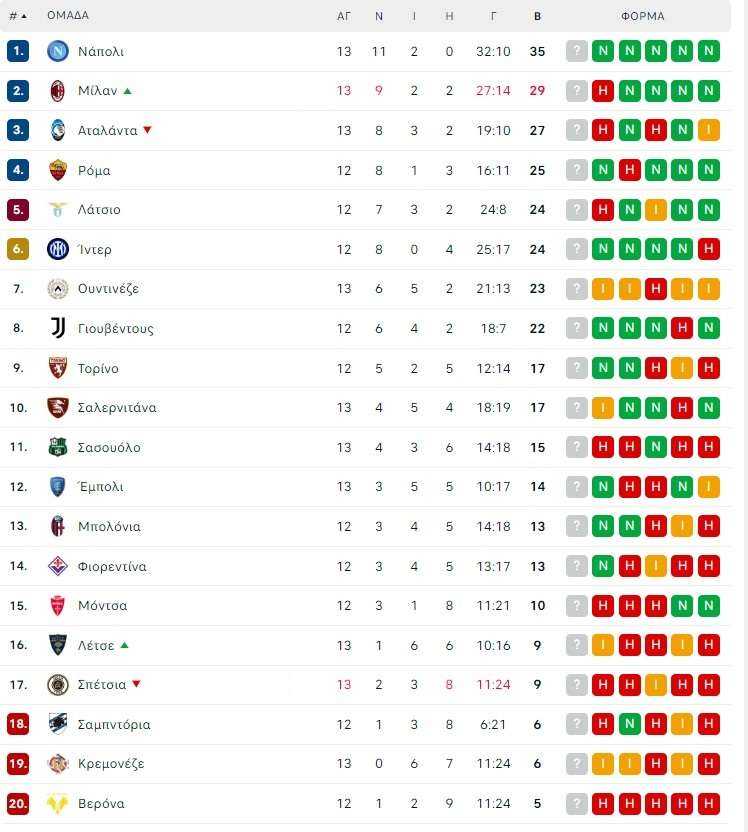Click the Sampdoria club crest
The height and width of the screenshot is (832, 748).
[x=58, y=724]
